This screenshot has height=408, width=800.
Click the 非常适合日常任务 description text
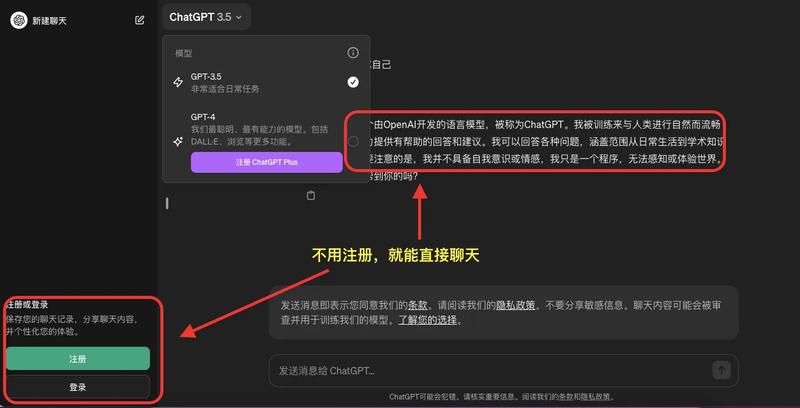pyautogui.click(x=225, y=89)
